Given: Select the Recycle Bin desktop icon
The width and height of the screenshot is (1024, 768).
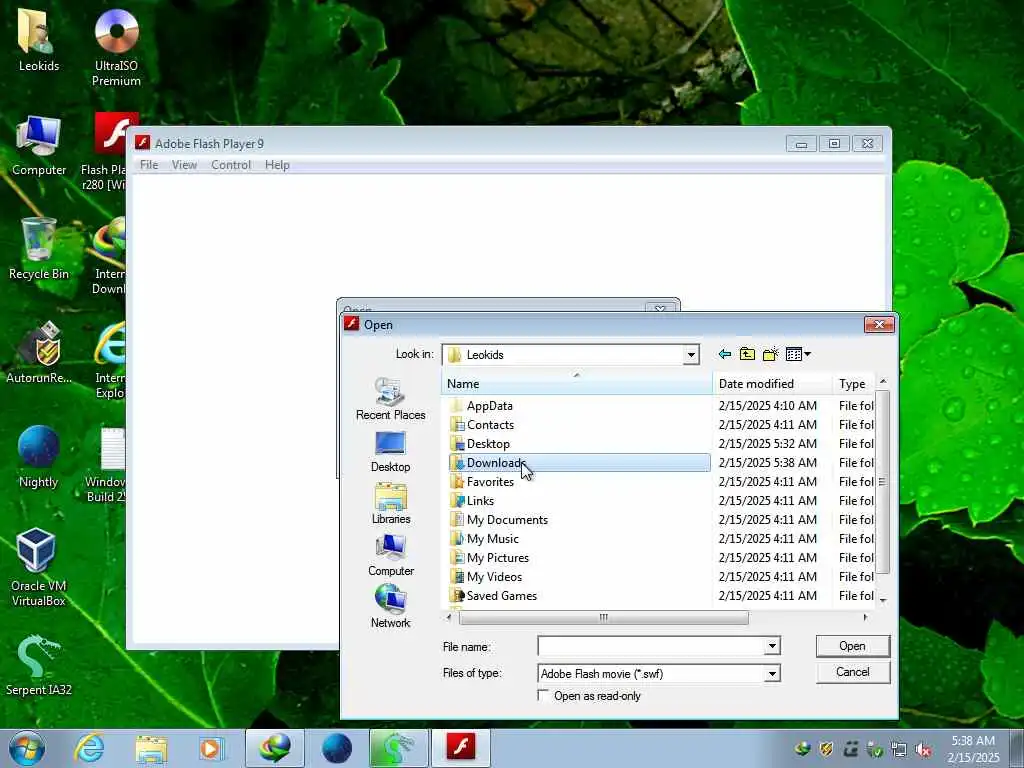Looking at the screenshot, I should pos(39,249).
